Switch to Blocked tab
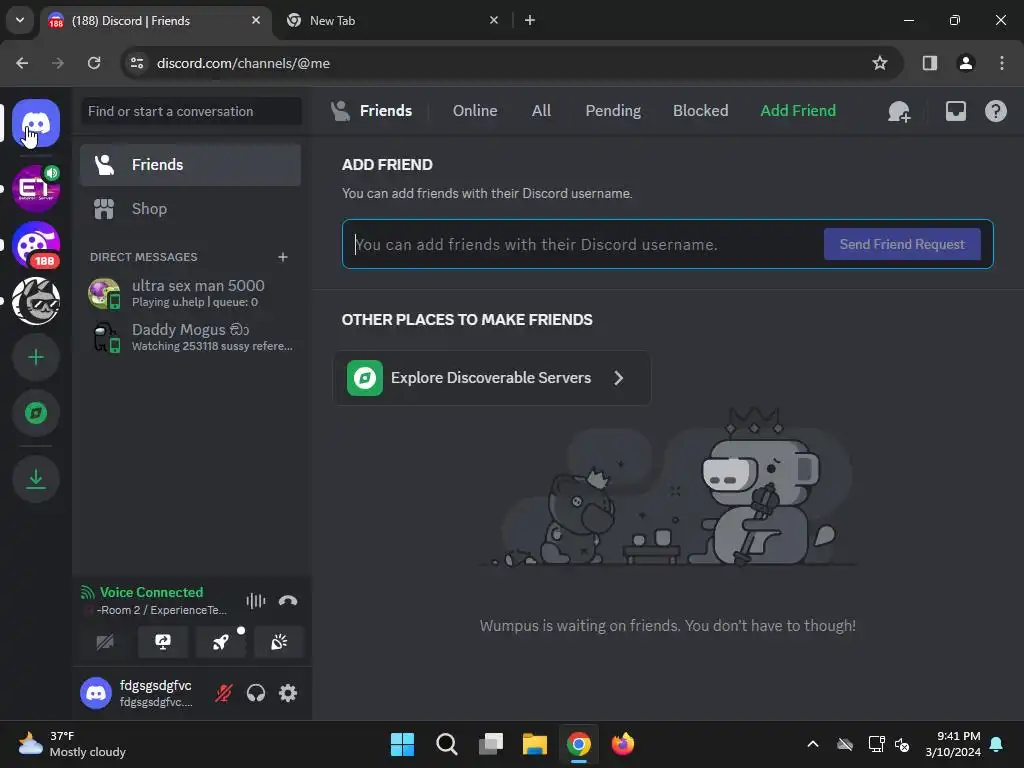Viewport: 1024px width, 768px height. click(701, 111)
